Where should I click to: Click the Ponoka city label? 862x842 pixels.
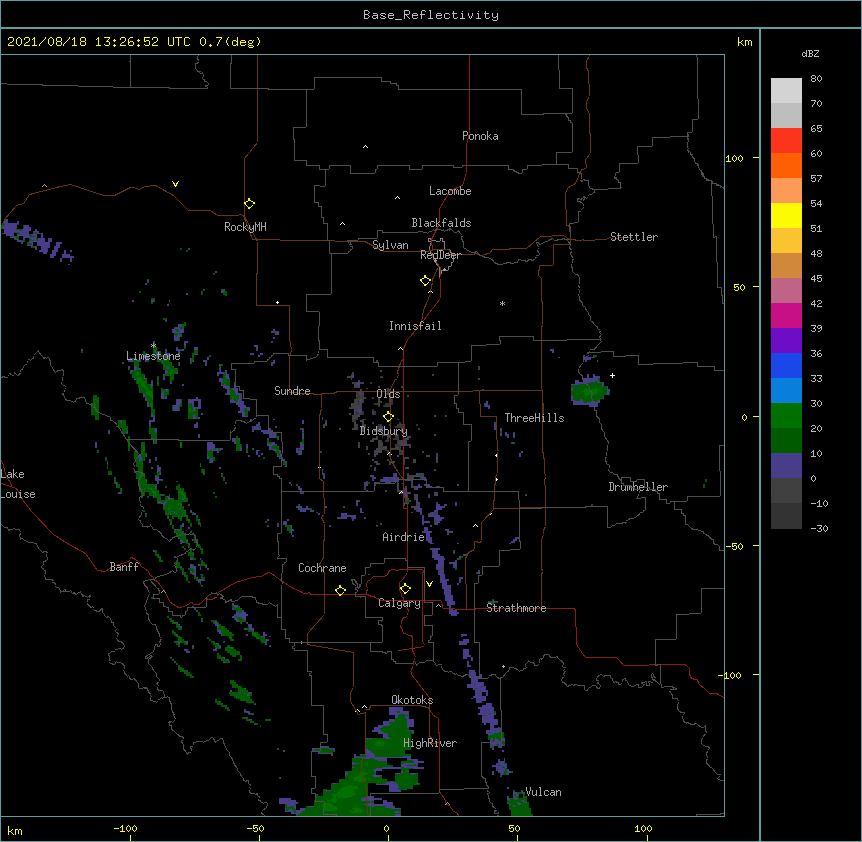pos(480,136)
